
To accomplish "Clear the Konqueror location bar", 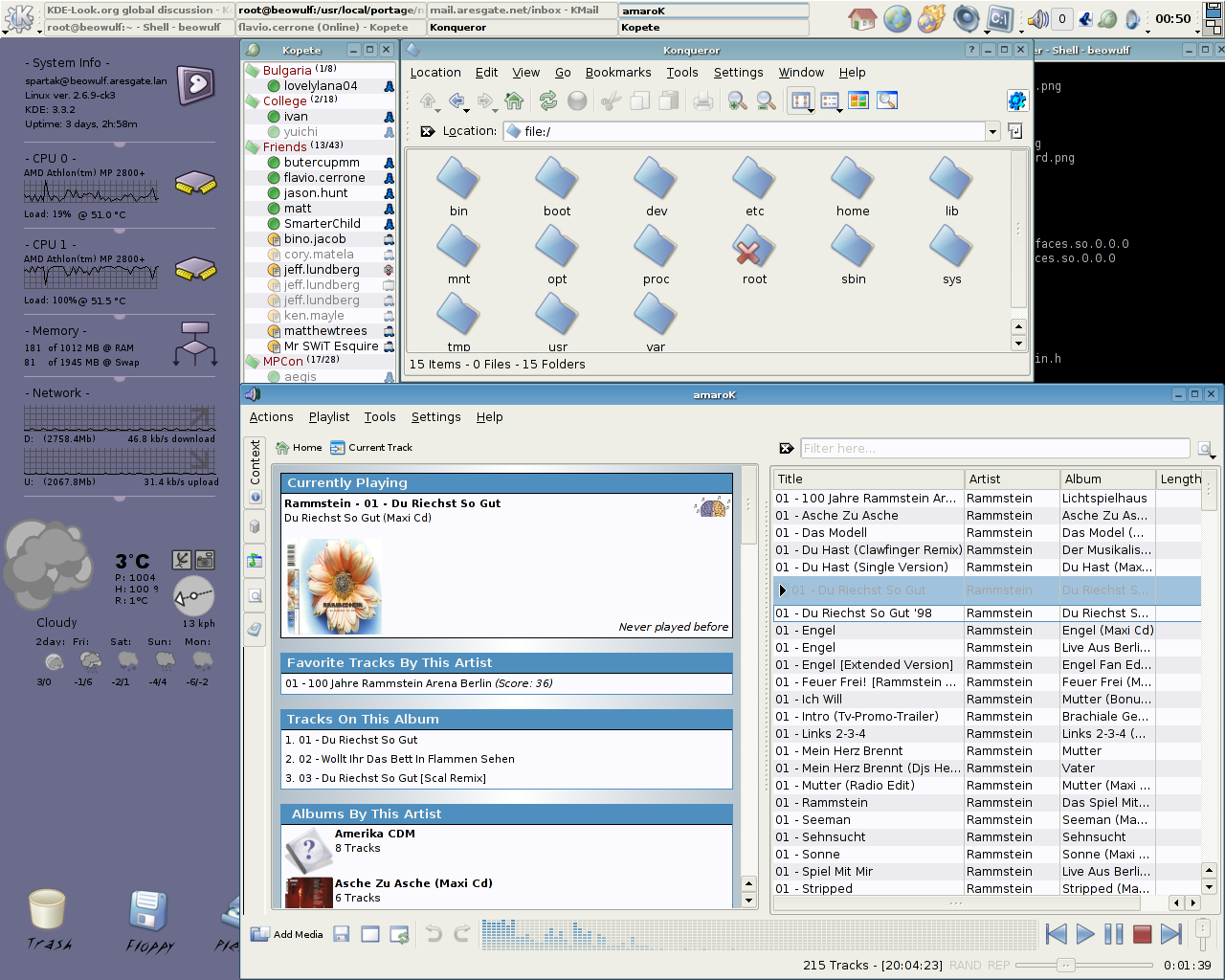I will click(428, 131).
